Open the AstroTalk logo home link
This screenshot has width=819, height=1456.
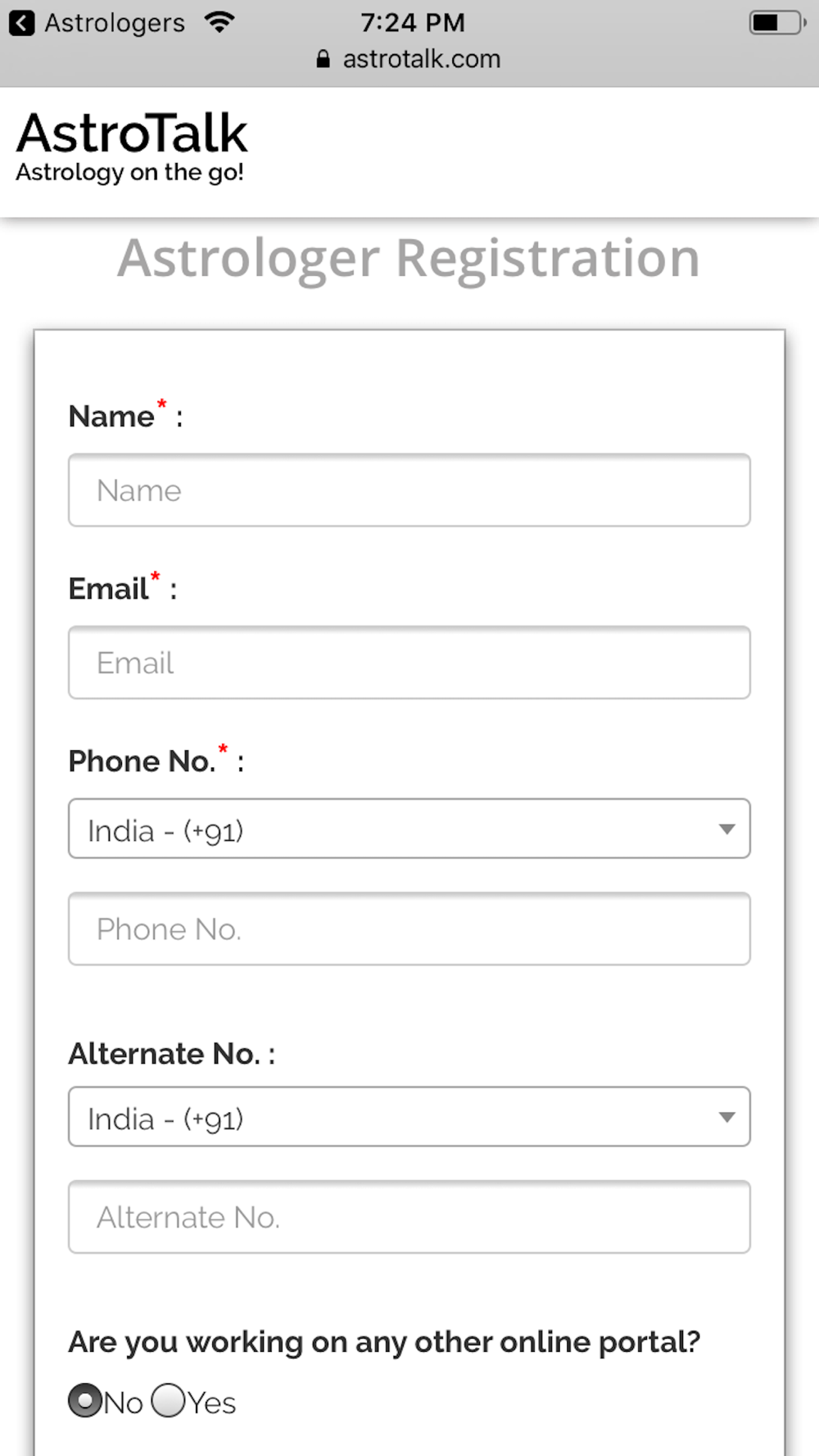click(x=132, y=133)
